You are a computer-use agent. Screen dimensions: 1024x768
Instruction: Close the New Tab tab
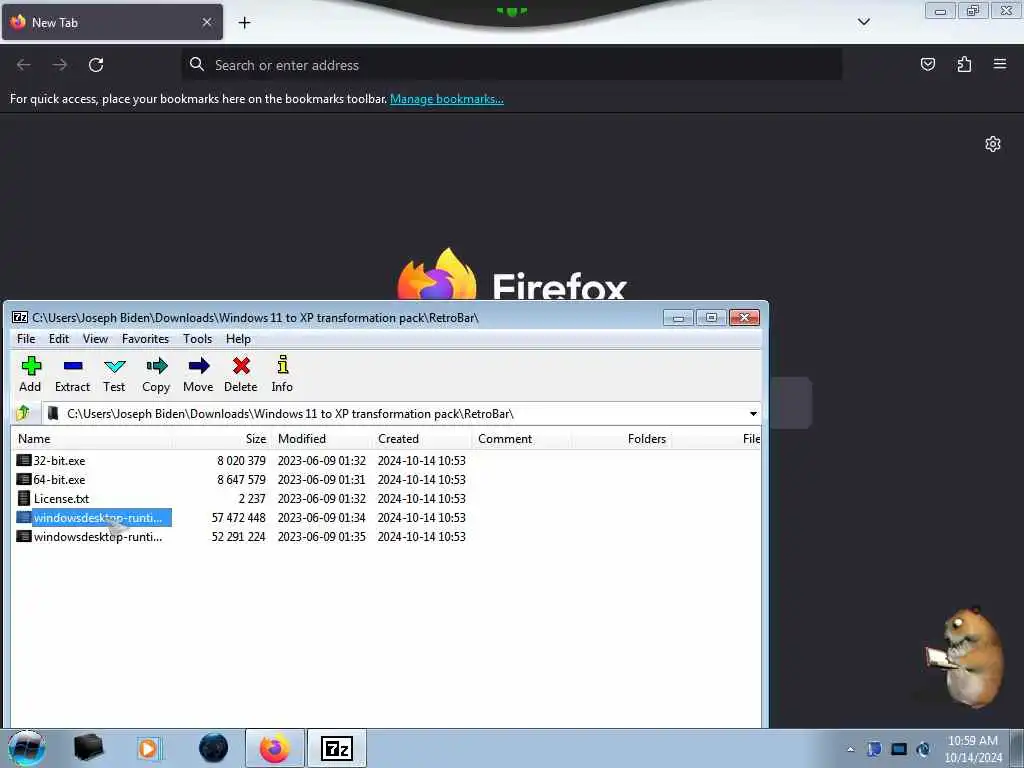[x=206, y=22]
